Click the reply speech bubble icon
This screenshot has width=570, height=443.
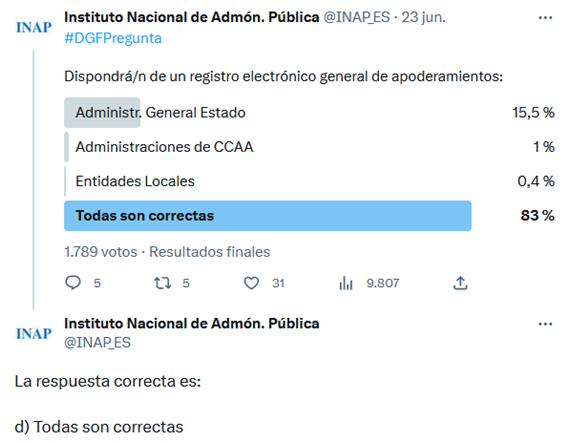click(73, 282)
